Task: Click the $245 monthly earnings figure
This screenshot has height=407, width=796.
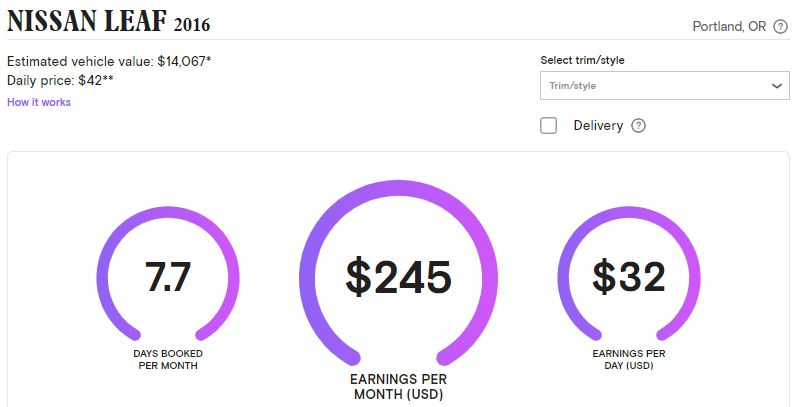Action: point(399,277)
